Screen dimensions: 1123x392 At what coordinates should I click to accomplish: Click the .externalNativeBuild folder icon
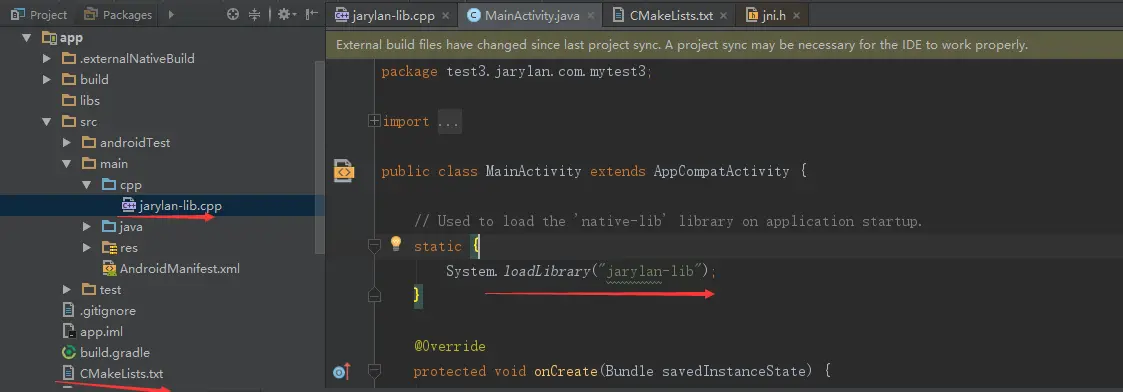[x=69, y=59]
